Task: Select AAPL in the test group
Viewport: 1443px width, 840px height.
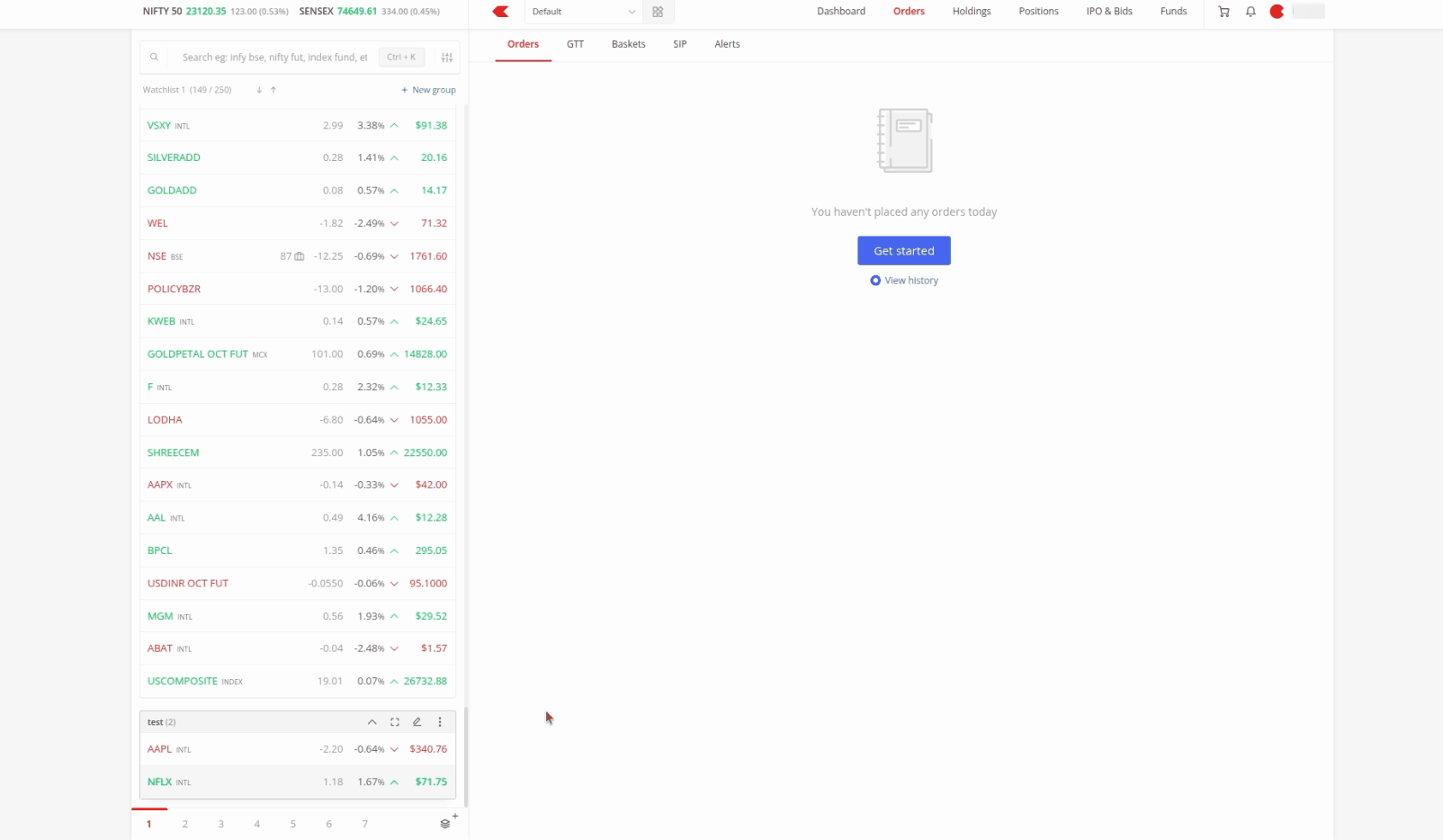Action: coord(298,749)
